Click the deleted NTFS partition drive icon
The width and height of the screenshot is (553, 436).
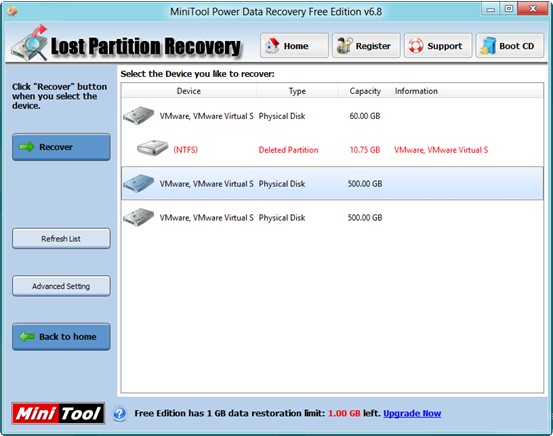point(152,148)
